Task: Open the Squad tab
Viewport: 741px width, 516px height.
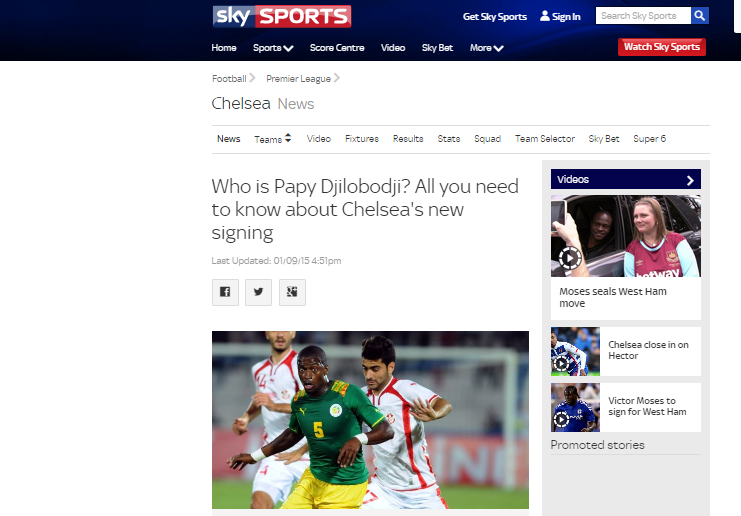Action: [x=487, y=139]
